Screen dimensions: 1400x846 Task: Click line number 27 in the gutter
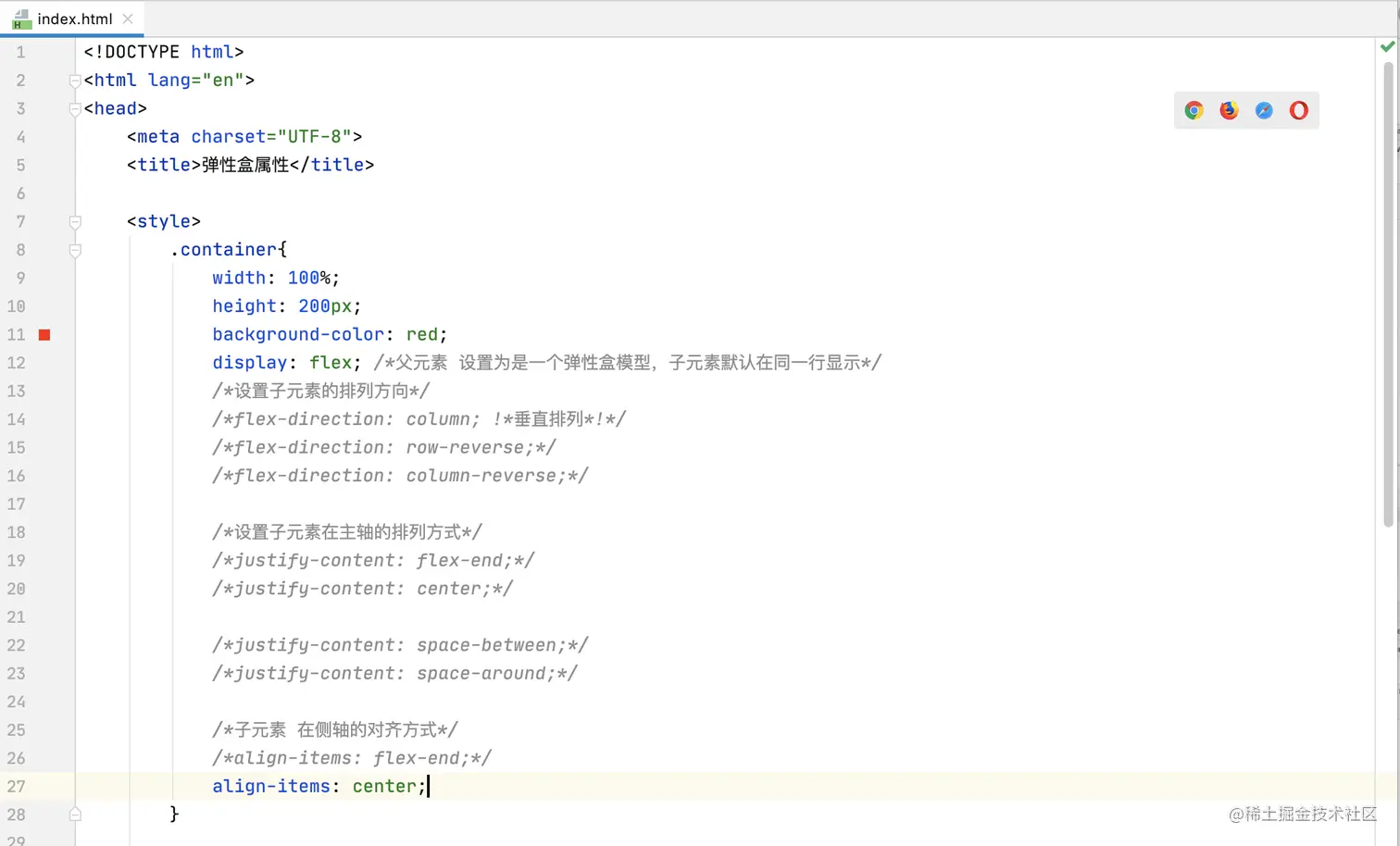[17, 787]
